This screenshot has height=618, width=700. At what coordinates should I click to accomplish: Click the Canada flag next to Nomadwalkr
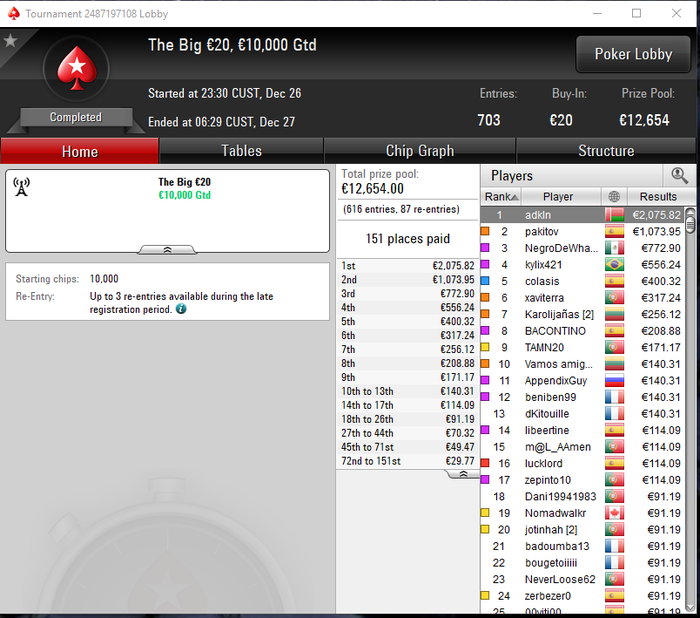point(614,513)
